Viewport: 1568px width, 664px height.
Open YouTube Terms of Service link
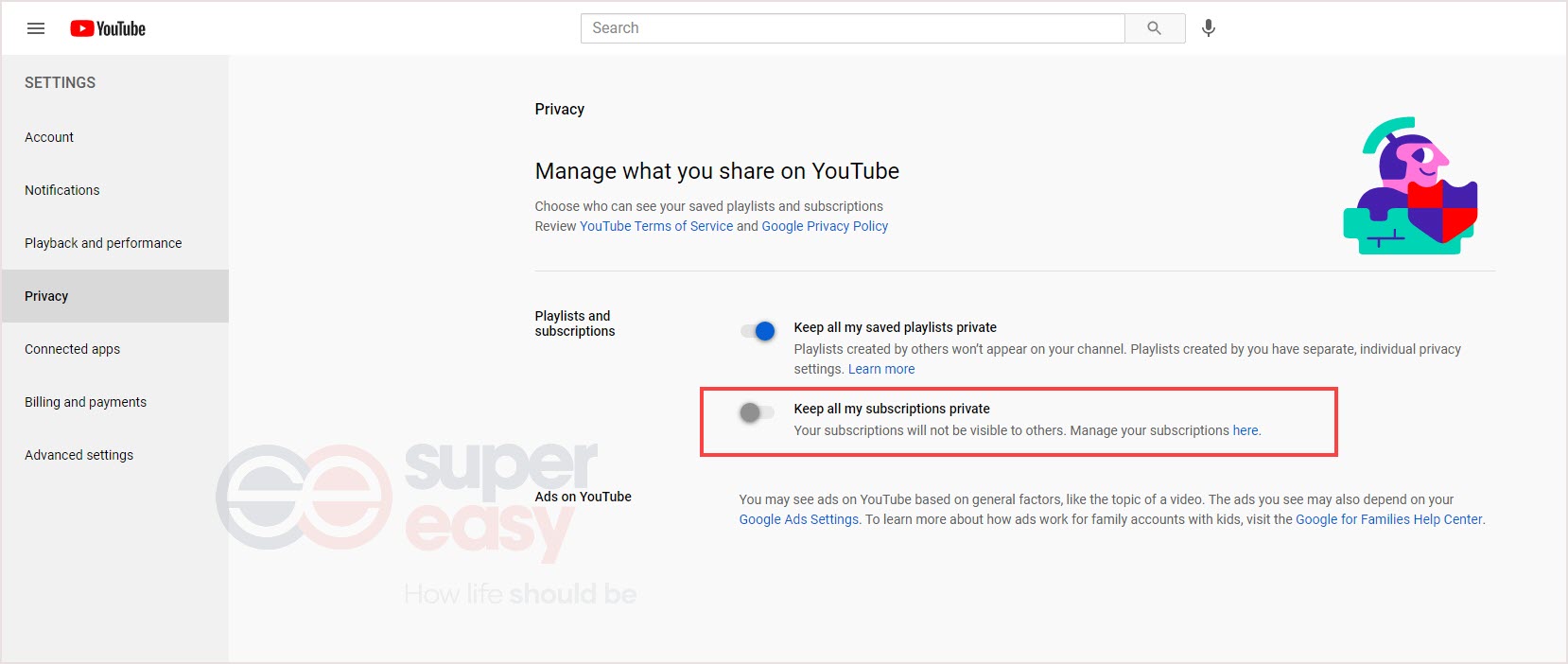click(x=656, y=226)
